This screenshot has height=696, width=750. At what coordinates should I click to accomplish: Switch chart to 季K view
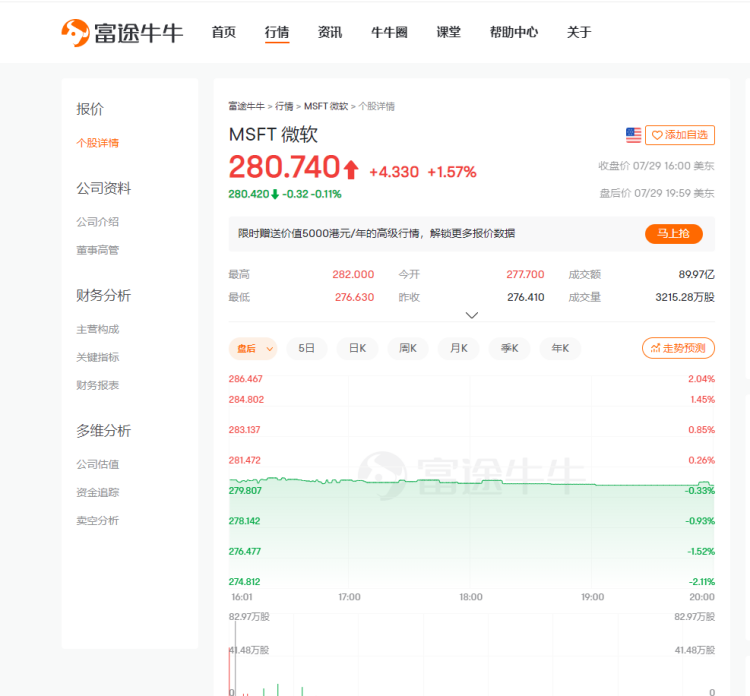[x=509, y=348]
